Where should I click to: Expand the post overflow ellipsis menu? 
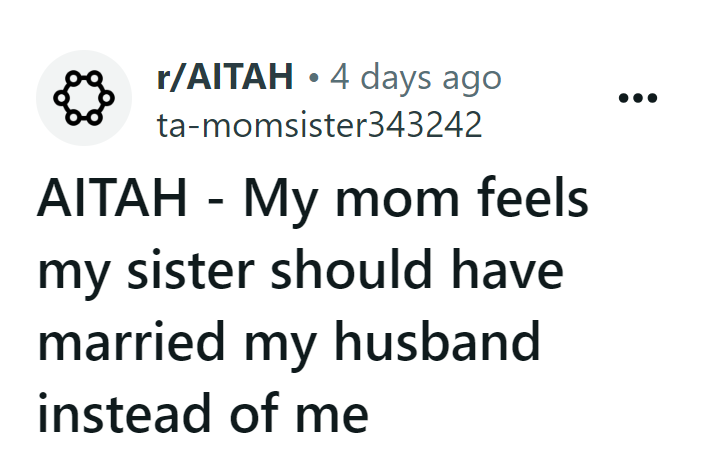coord(637,99)
